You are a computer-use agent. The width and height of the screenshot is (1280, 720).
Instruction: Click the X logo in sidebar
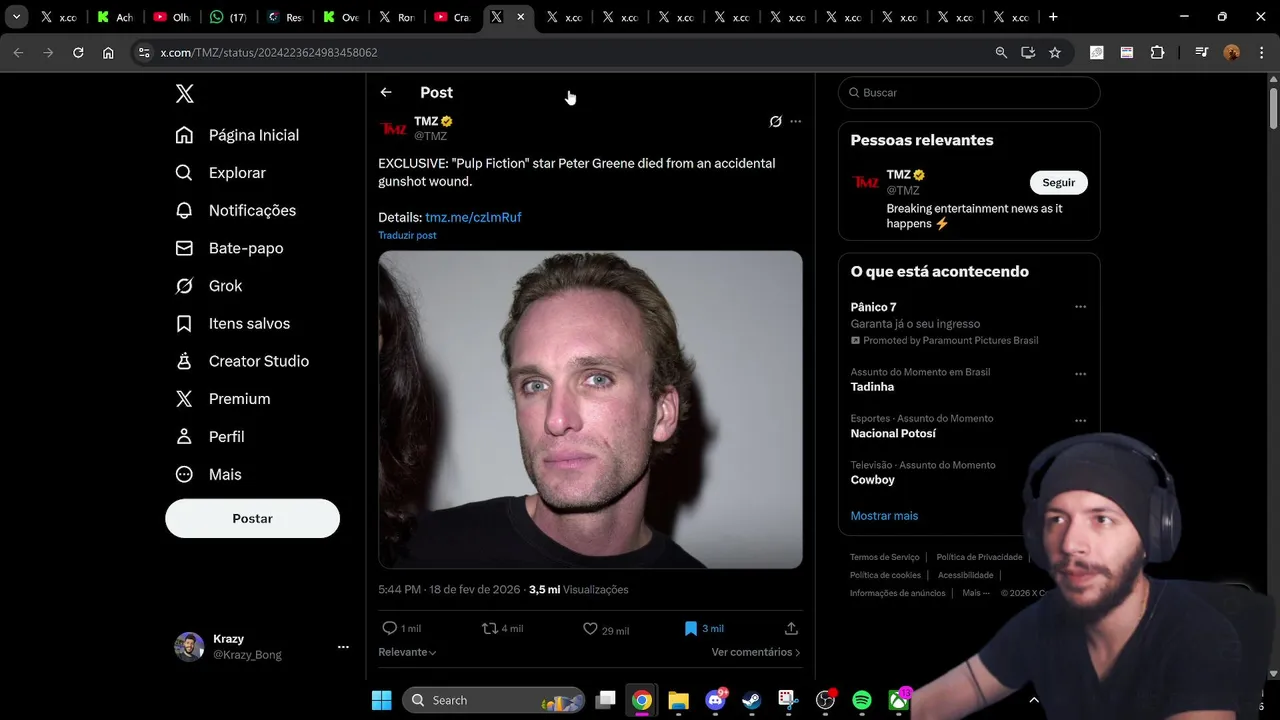[185, 94]
